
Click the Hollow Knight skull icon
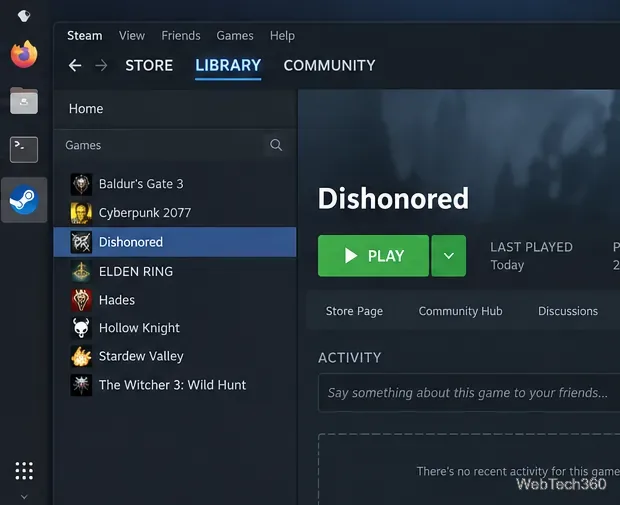81,328
